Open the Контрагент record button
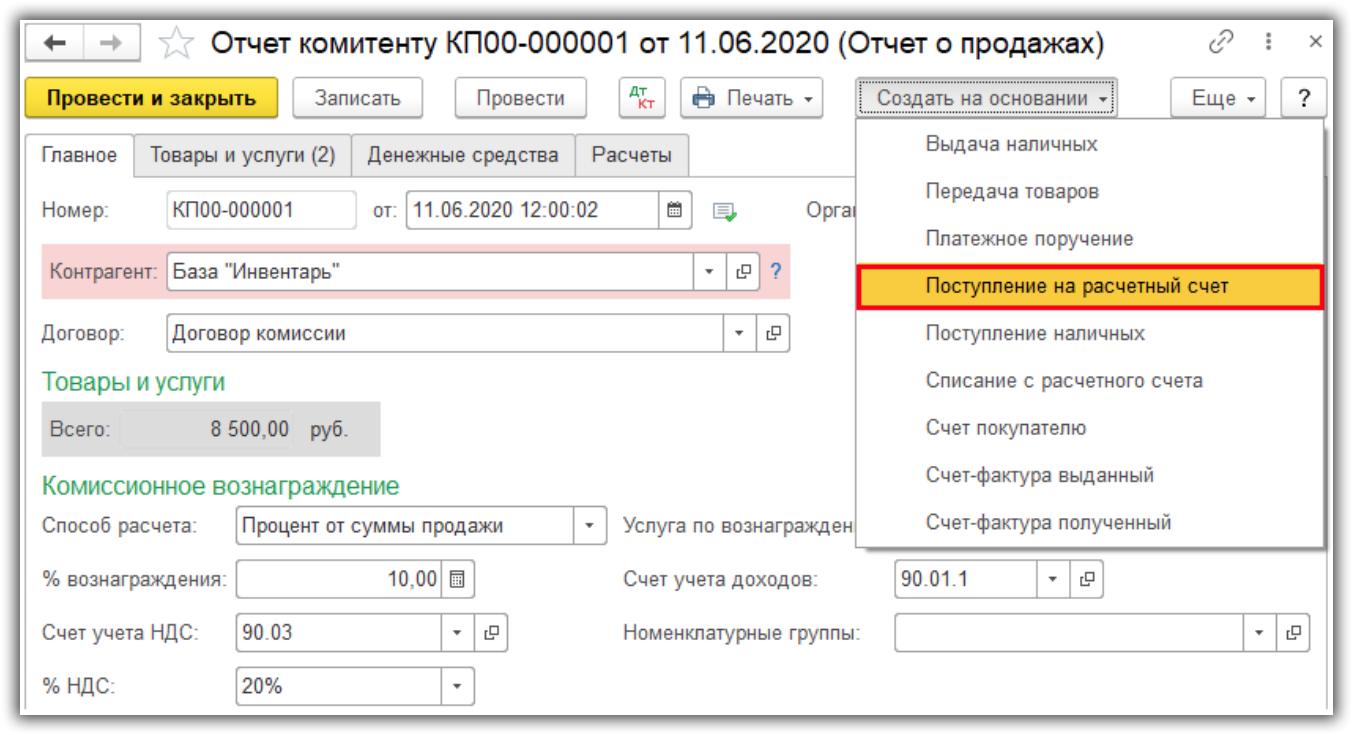This screenshot has width=1353, height=735. [x=742, y=272]
